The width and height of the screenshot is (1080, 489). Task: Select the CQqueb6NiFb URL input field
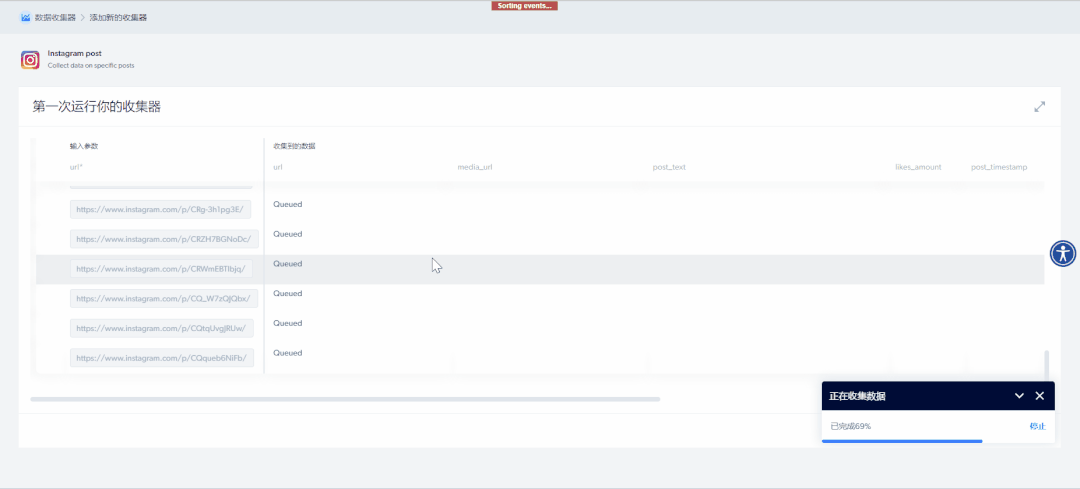(x=162, y=357)
